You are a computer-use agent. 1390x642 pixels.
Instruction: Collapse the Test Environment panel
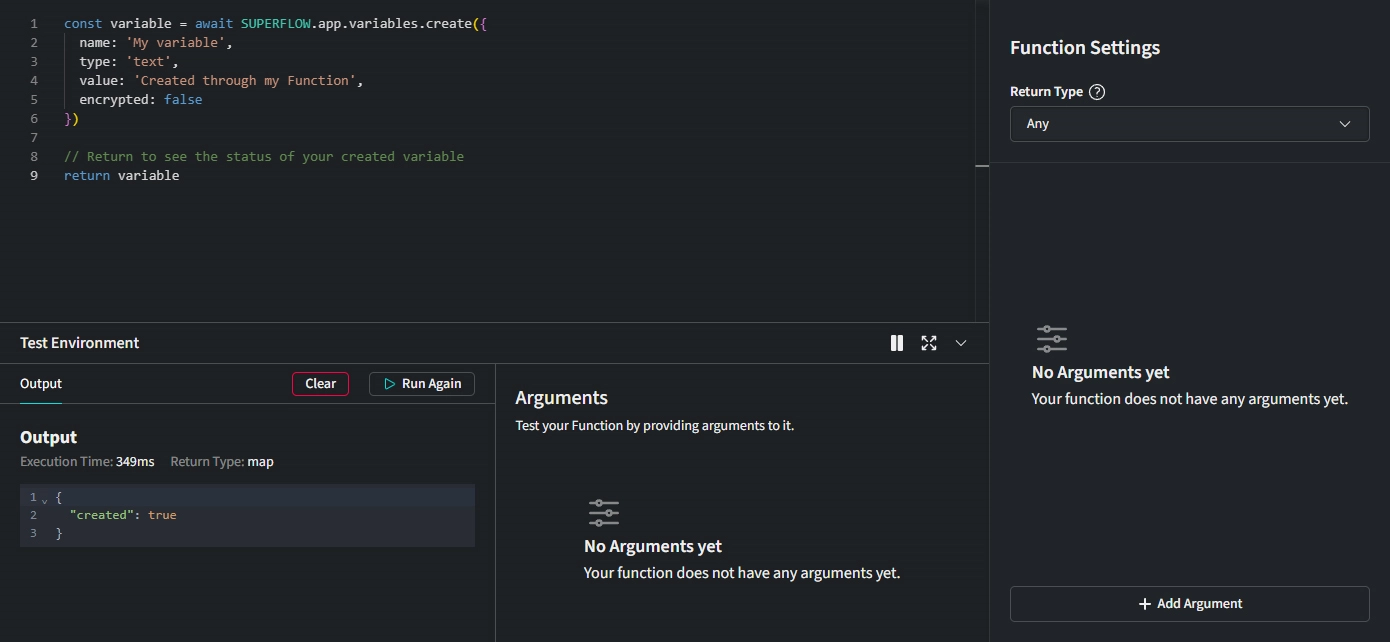[961, 343]
